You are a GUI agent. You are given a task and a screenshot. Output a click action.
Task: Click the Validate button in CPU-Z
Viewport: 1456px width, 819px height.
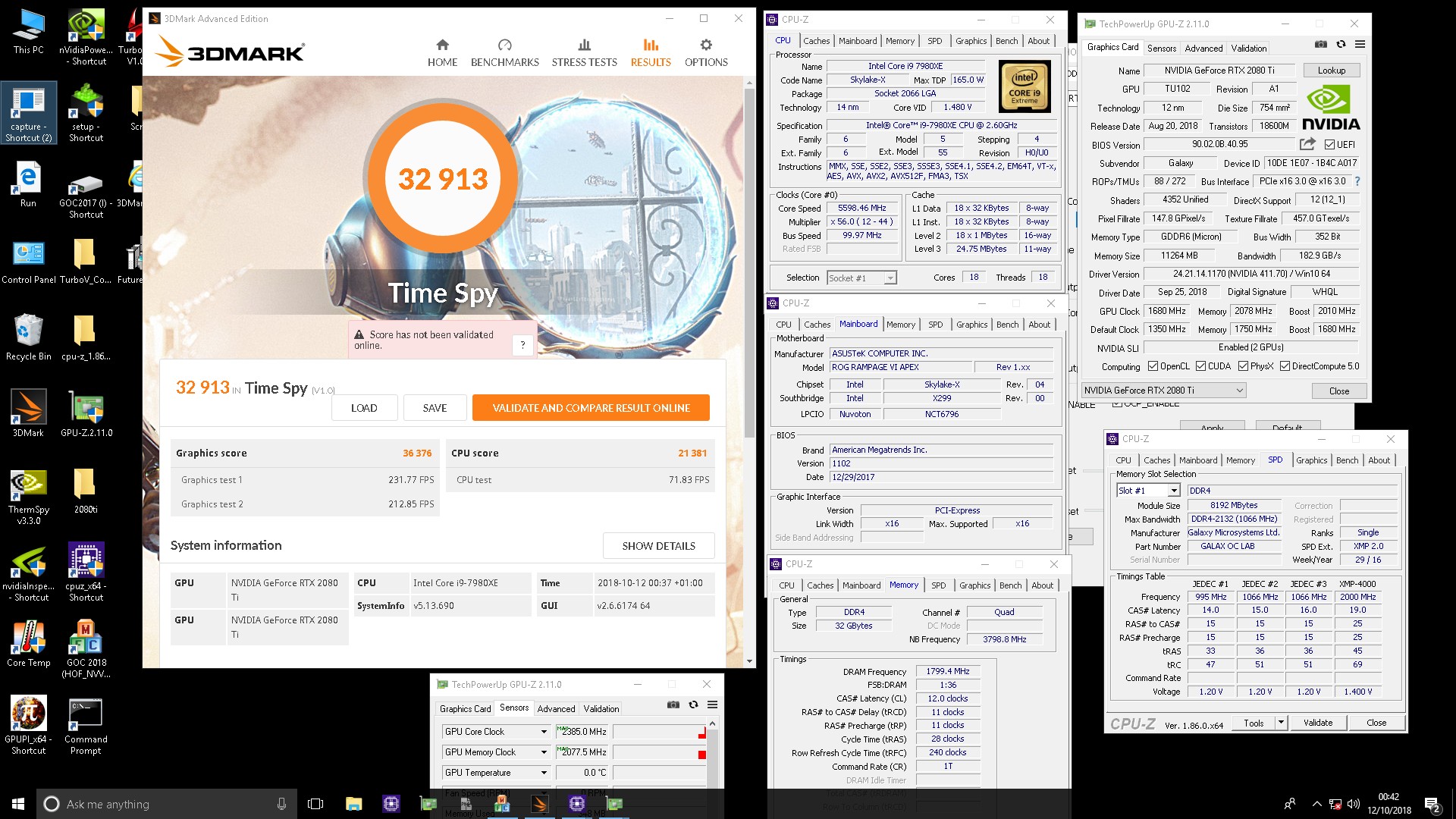pos(1317,723)
